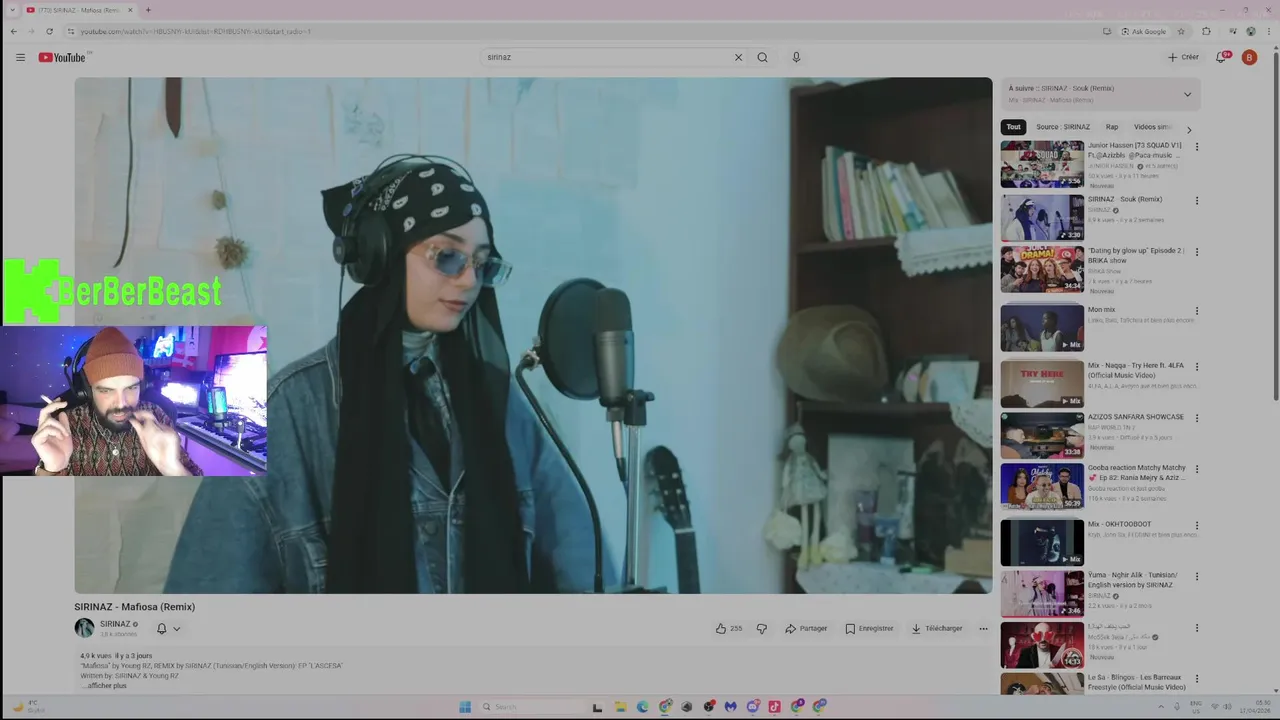1280x720 pixels.
Task: Dislike the video with thumbs down
Action: (761, 628)
